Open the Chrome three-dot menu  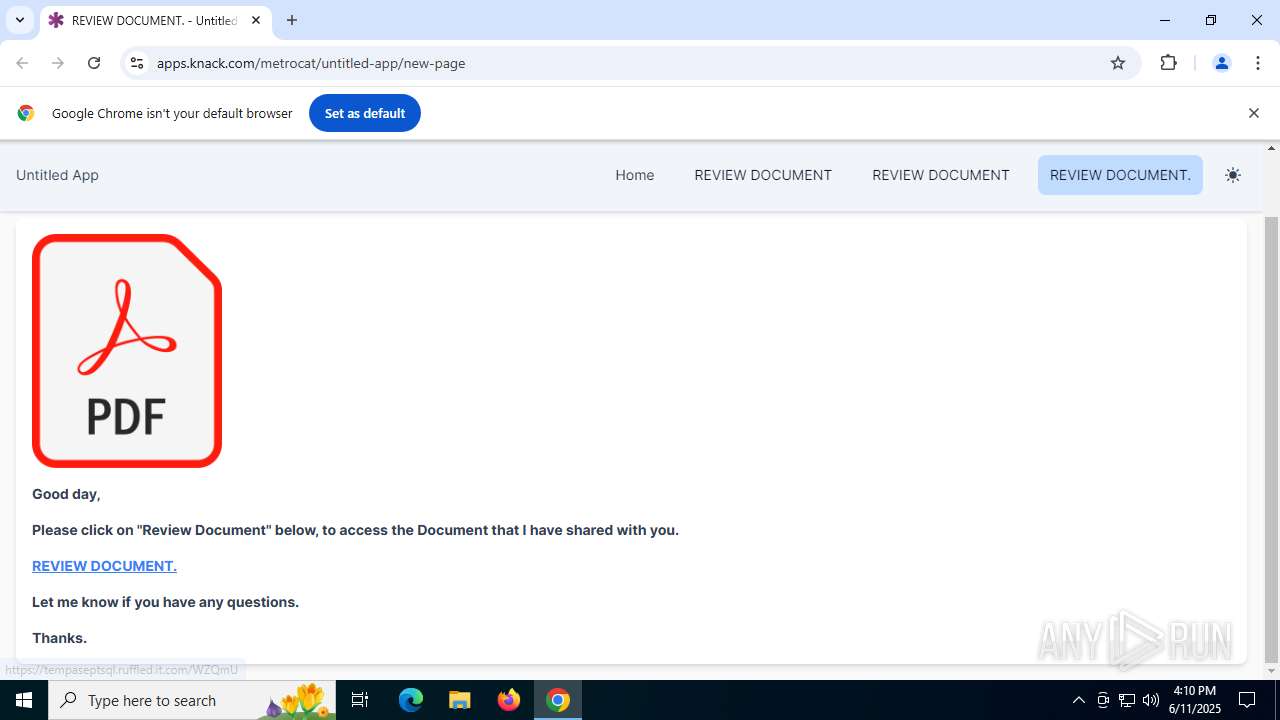click(1258, 63)
